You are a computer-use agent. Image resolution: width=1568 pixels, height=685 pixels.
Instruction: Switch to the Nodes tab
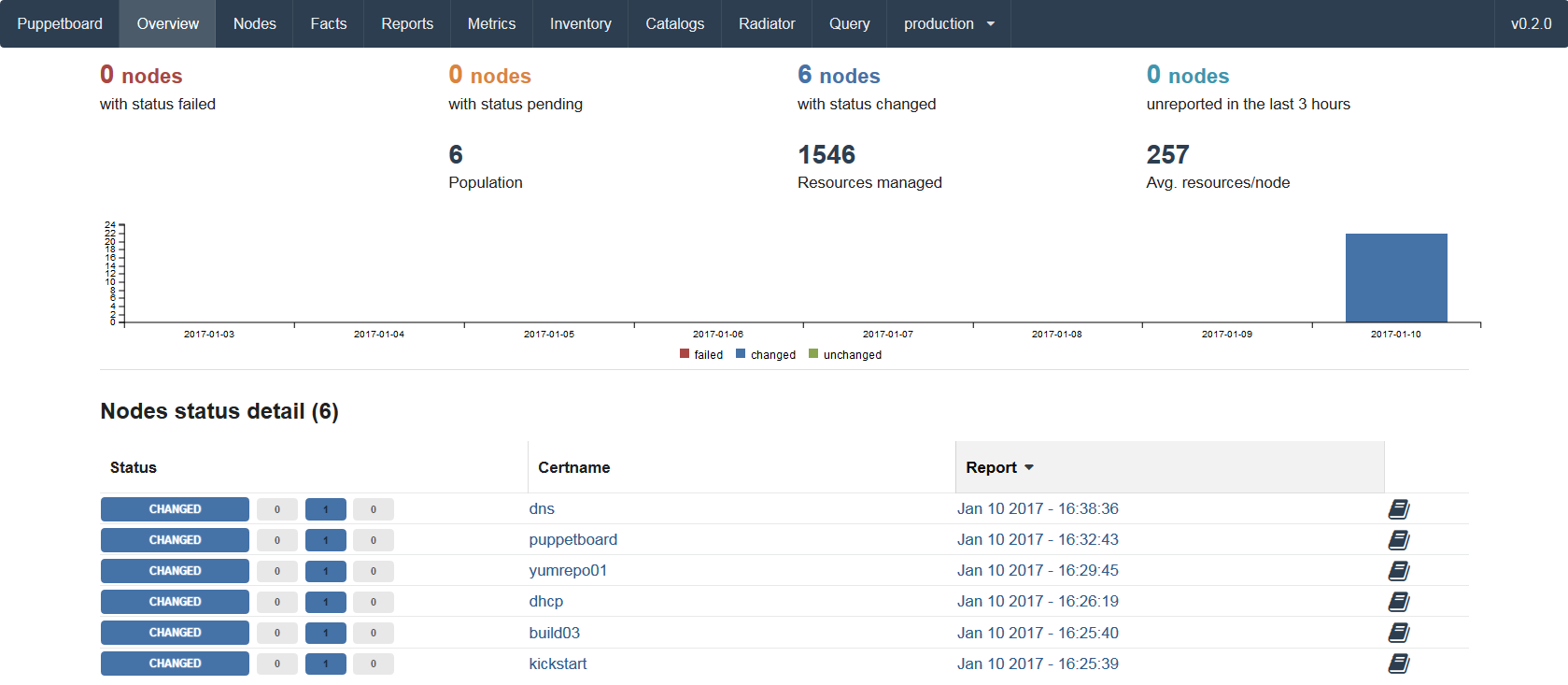[x=254, y=23]
